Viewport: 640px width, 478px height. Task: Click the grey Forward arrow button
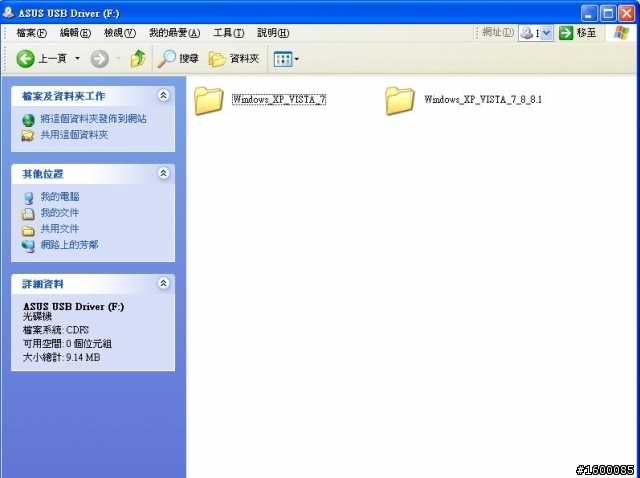pyautogui.click(x=100, y=59)
